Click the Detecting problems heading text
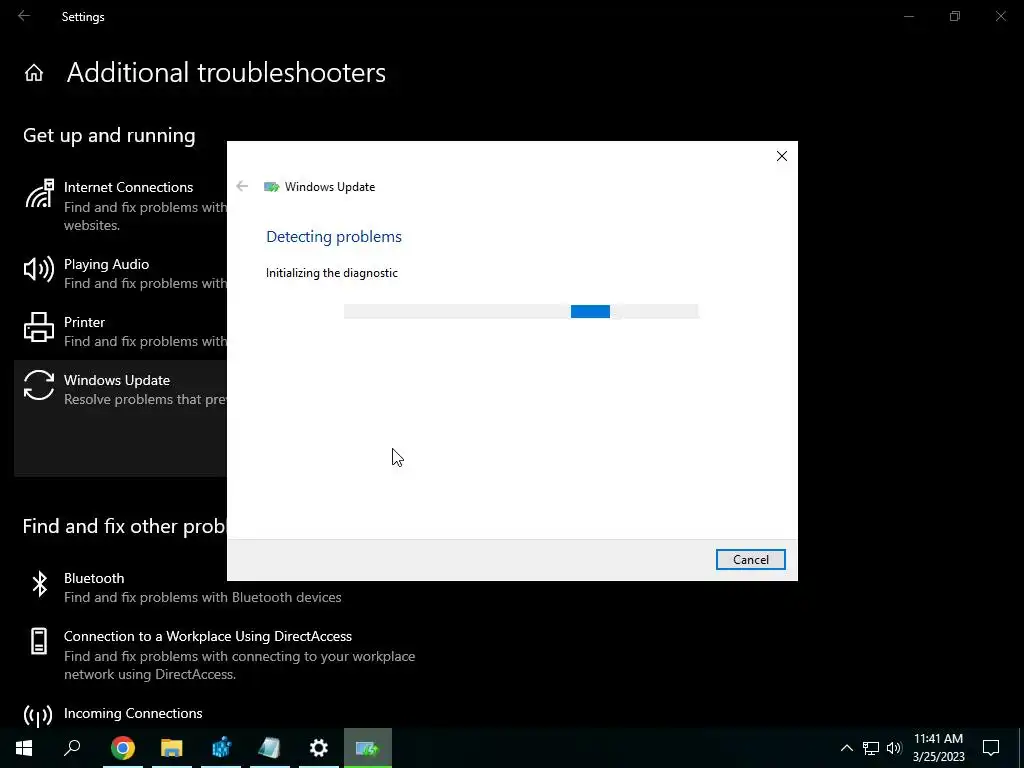Screen dimensions: 1024x768 coord(334,236)
